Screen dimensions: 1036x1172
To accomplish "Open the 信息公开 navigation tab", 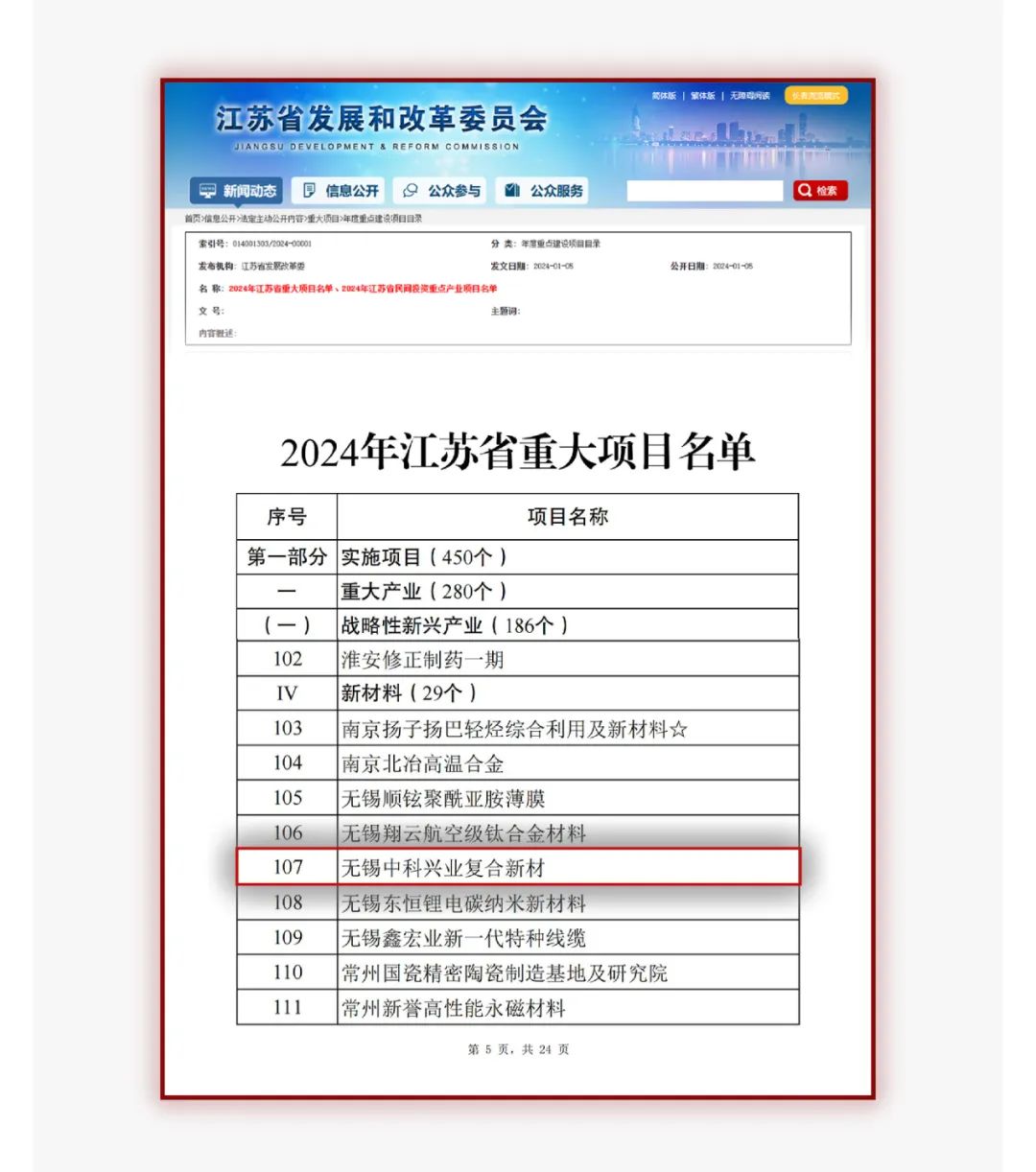I will coord(339,191).
